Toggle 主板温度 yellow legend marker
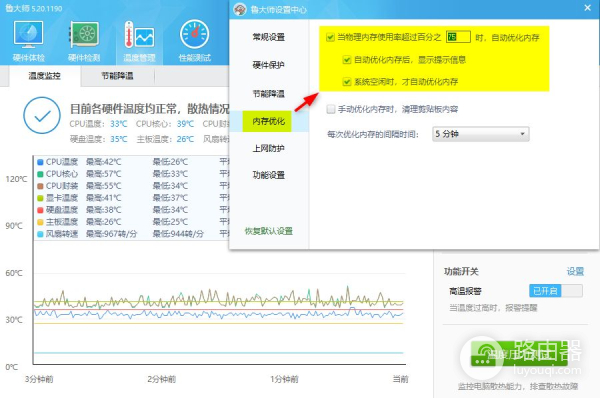This screenshot has width=600, height=398. pyautogui.click(x=40, y=222)
